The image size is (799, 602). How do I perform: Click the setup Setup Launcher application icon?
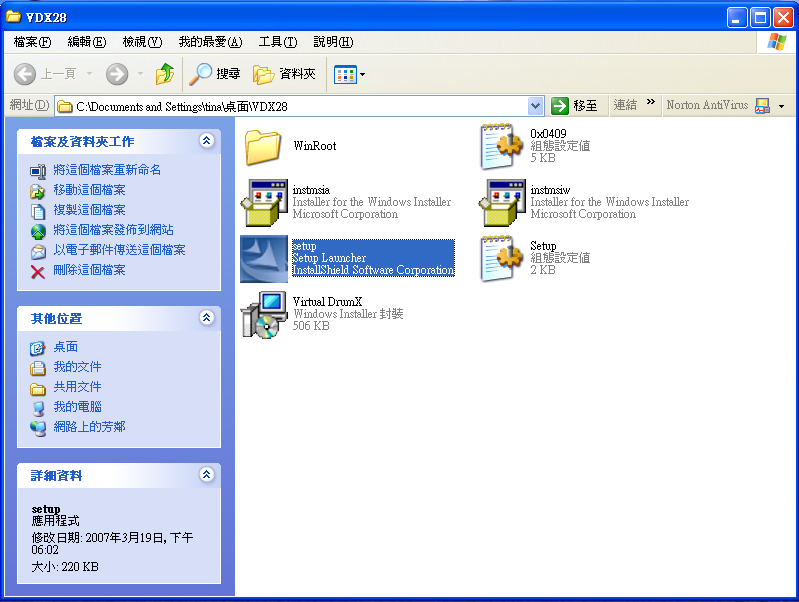[x=264, y=258]
